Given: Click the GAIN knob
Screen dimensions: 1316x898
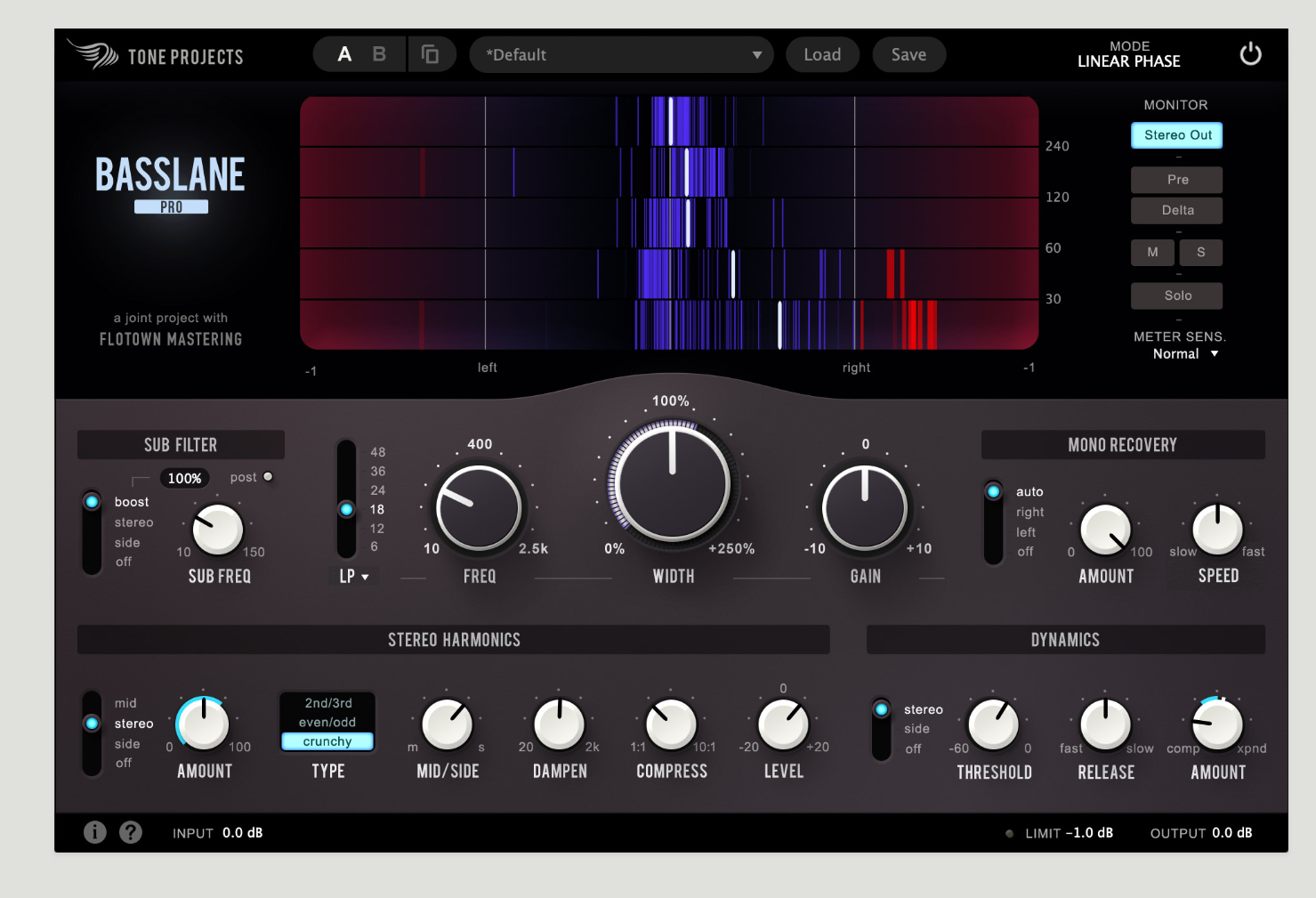Looking at the screenshot, I should coord(865,508).
